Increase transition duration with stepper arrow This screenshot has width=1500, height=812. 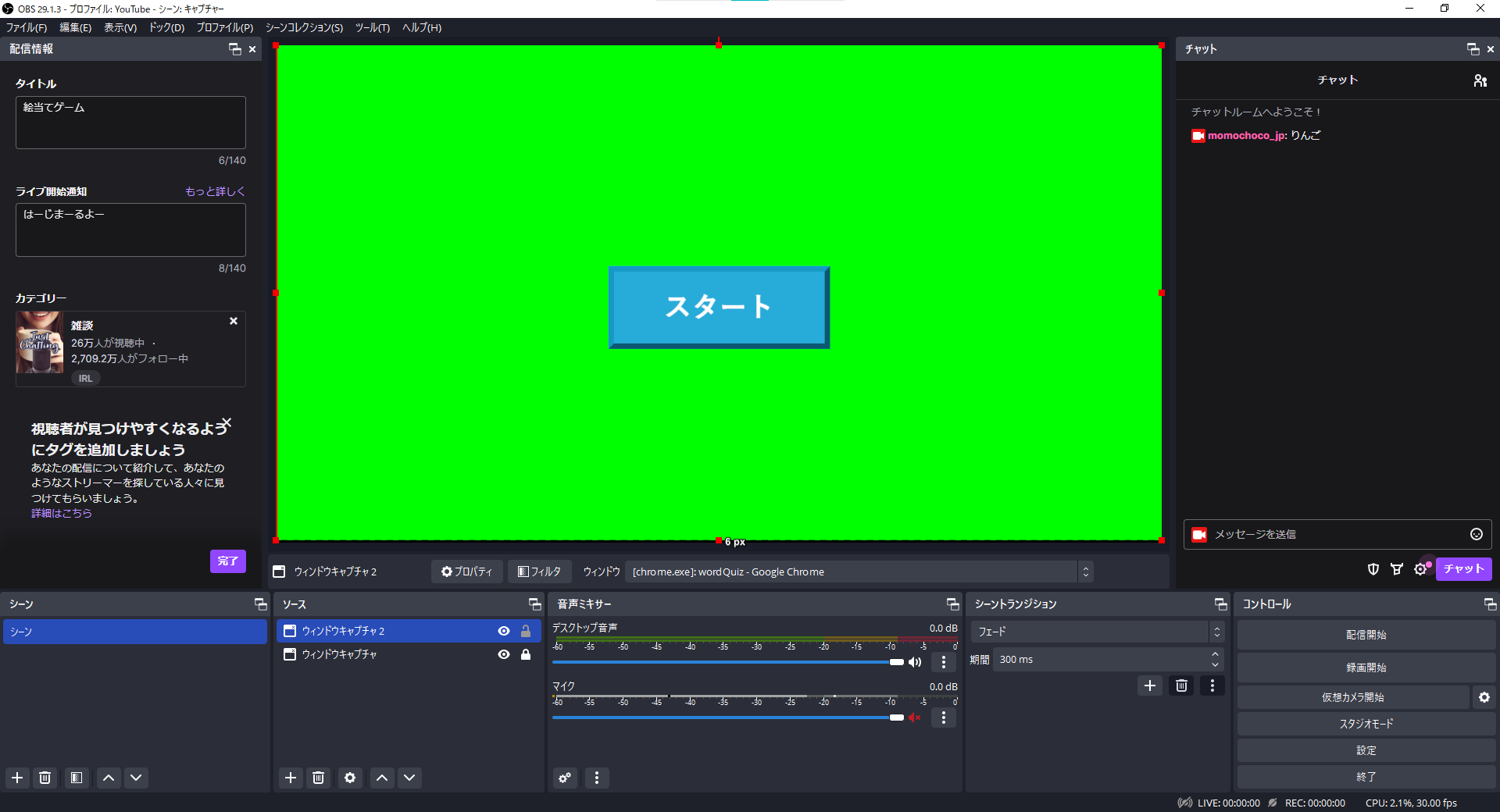coord(1215,654)
